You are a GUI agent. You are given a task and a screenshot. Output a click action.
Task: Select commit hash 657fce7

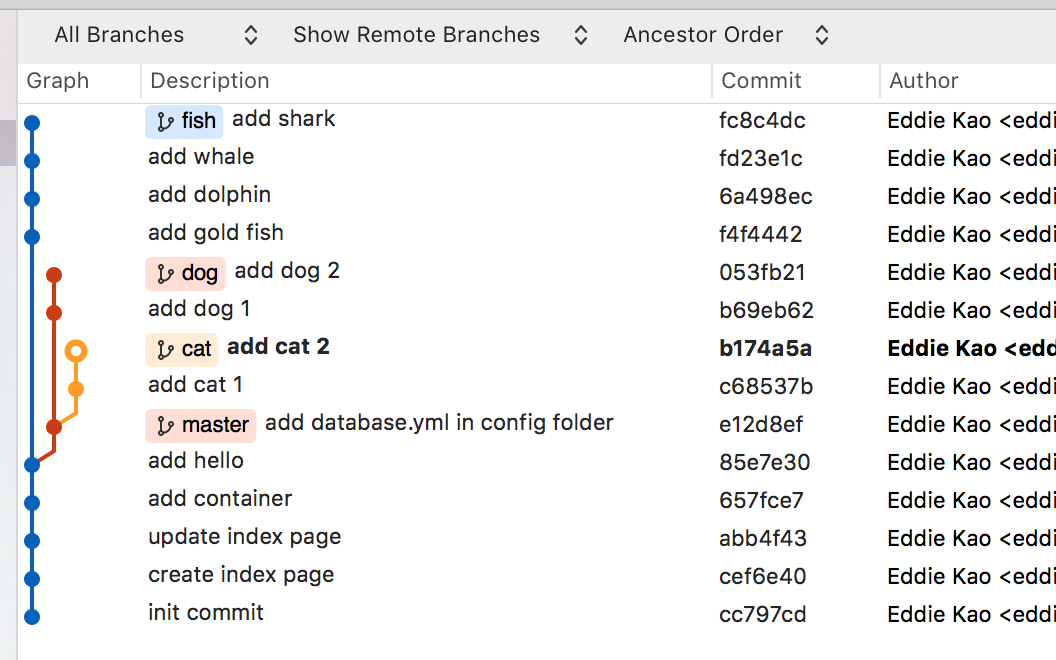coord(761,500)
